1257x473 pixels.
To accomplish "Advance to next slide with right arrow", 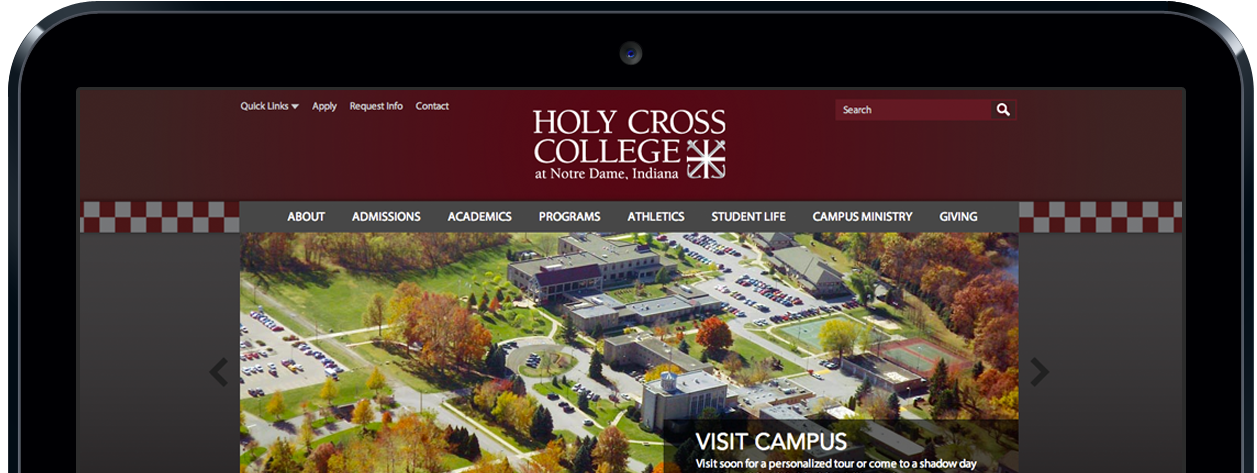I will point(1040,372).
